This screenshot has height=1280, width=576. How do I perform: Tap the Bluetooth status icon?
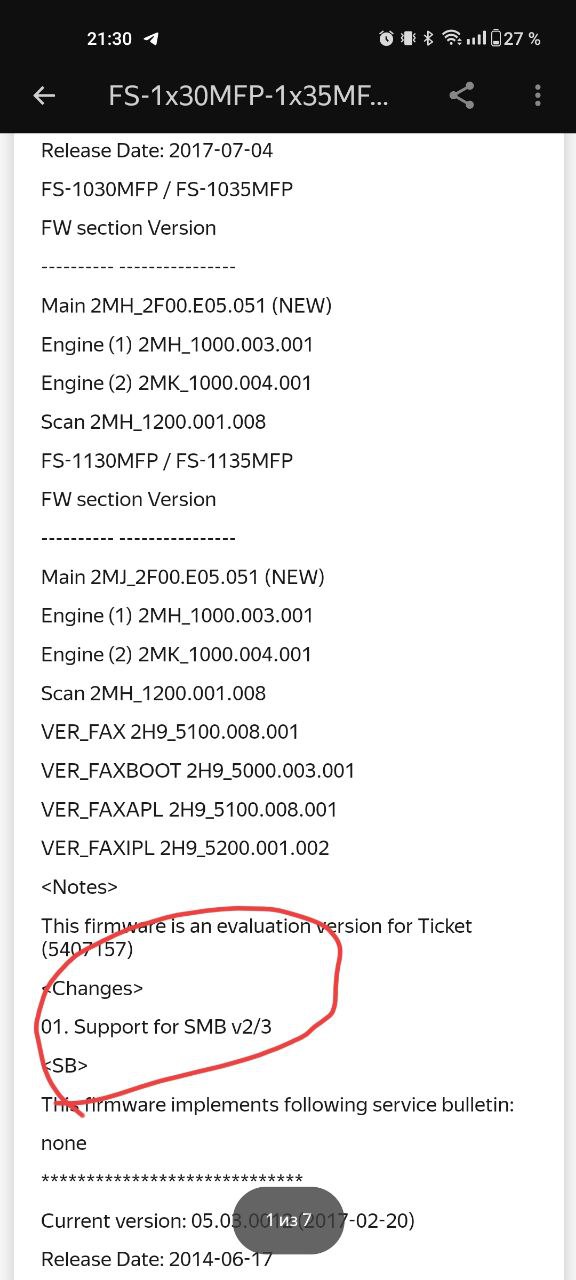click(x=428, y=39)
